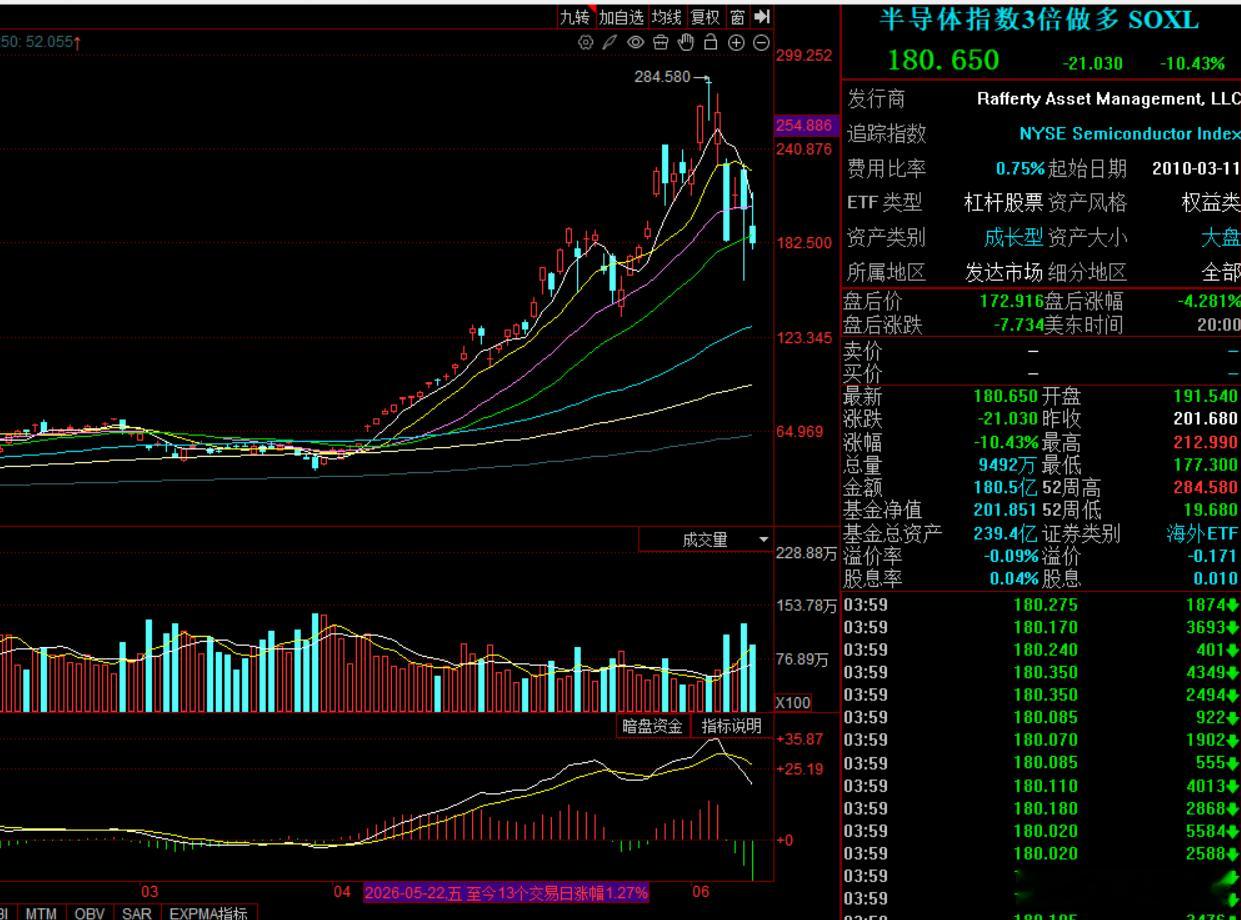Click the trade row priced 180.275
This screenshot has width=1241, height=920.
[x=1041, y=604]
